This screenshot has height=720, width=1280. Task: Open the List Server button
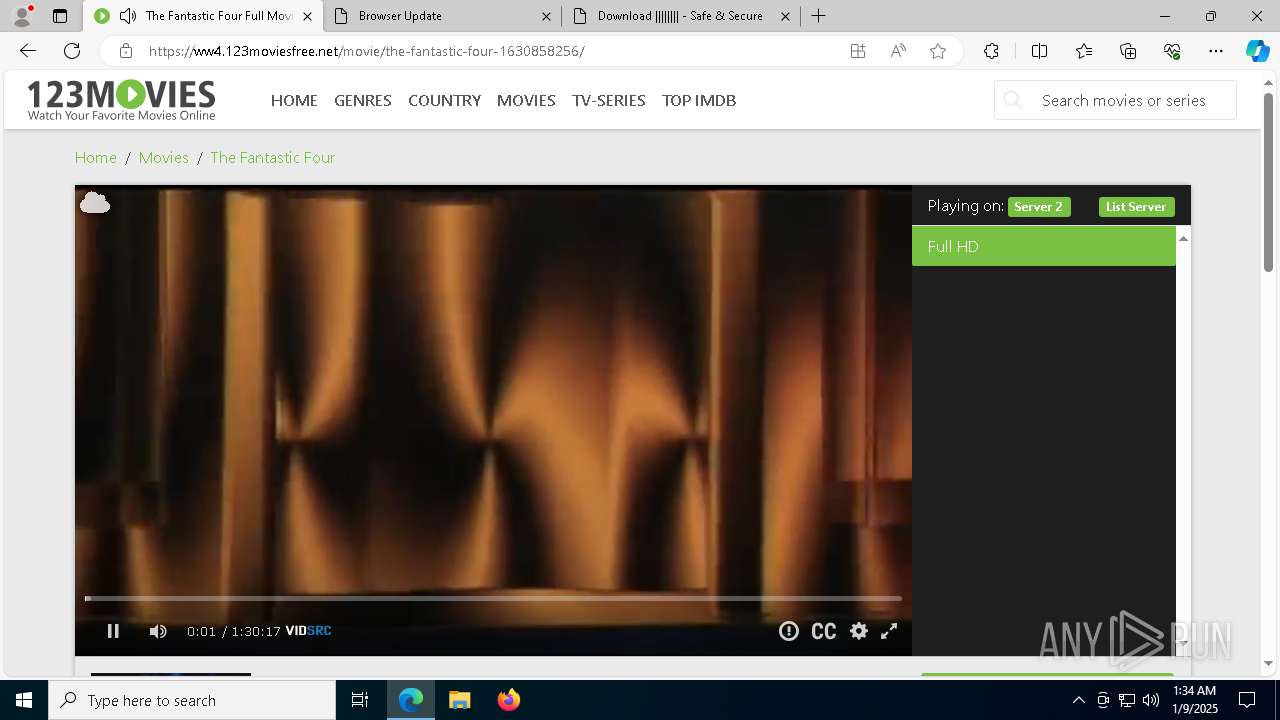click(x=1136, y=207)
